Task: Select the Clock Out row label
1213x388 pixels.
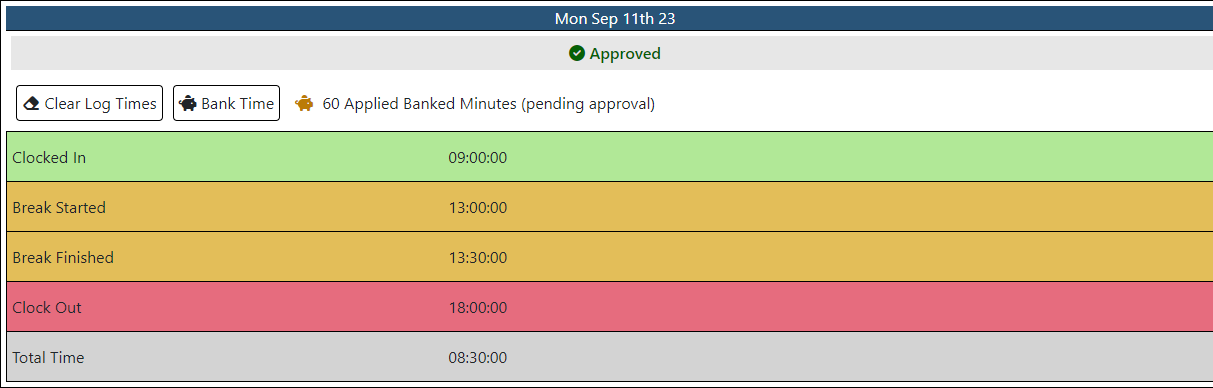Action: (47, 307)
